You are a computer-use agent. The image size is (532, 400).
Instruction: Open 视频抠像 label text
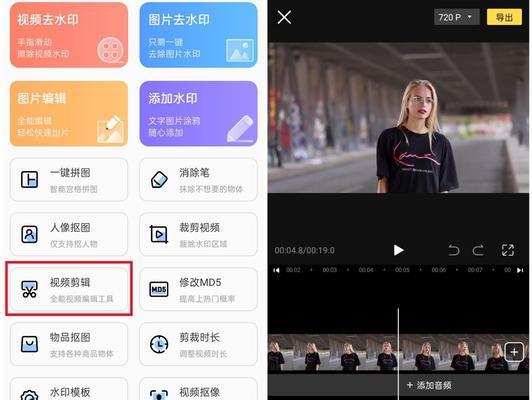200,392
